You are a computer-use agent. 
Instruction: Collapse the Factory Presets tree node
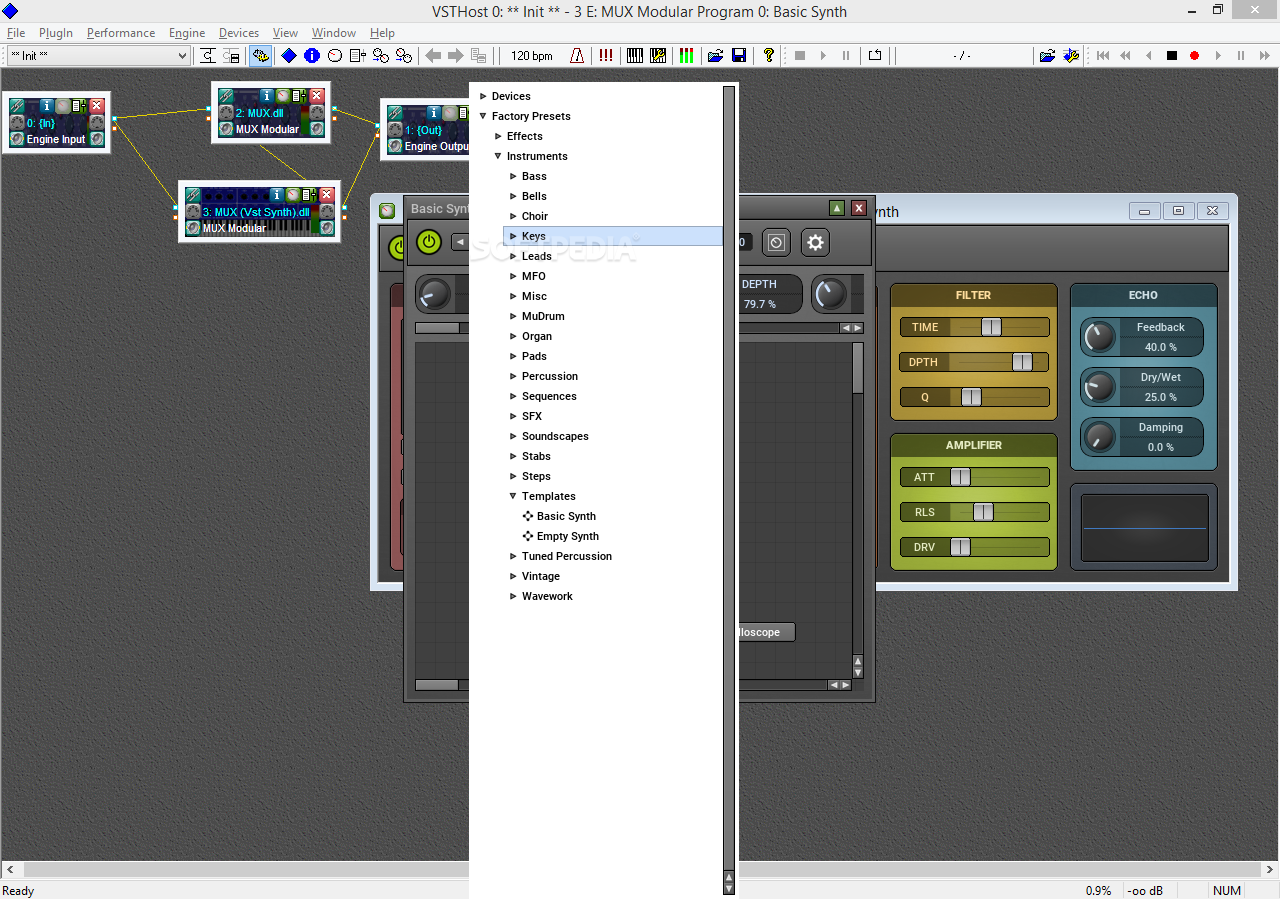pyautogui.click(x=483, y=116)
